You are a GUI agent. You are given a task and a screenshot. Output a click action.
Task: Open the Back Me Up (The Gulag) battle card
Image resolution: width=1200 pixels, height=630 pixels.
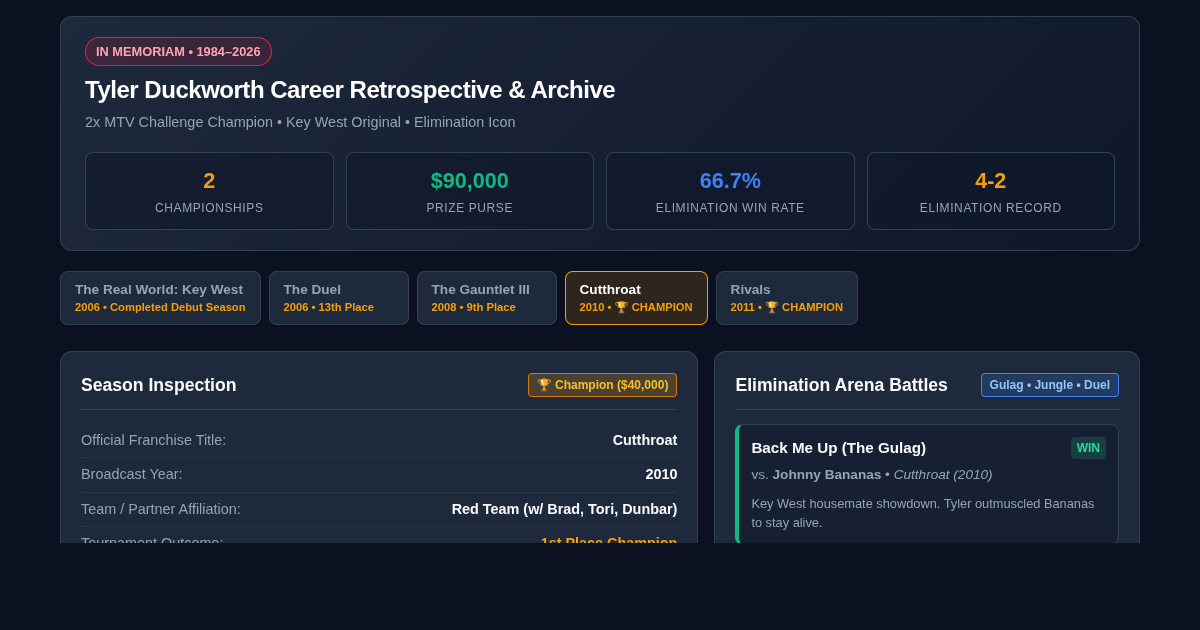pyautogui.click(x=927, y=484)
